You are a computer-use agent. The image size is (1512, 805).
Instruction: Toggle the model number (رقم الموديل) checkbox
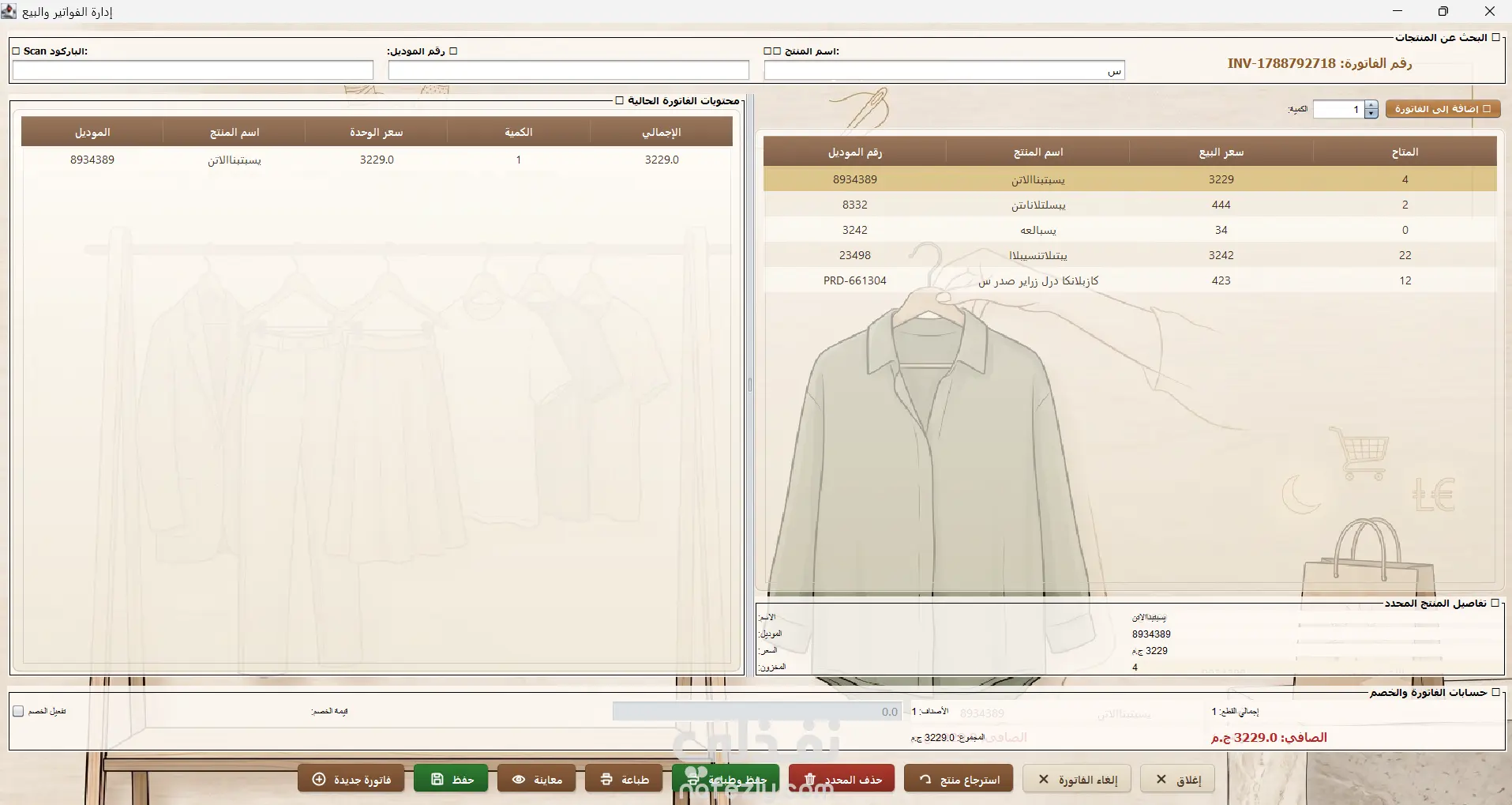tap(453, 51)
